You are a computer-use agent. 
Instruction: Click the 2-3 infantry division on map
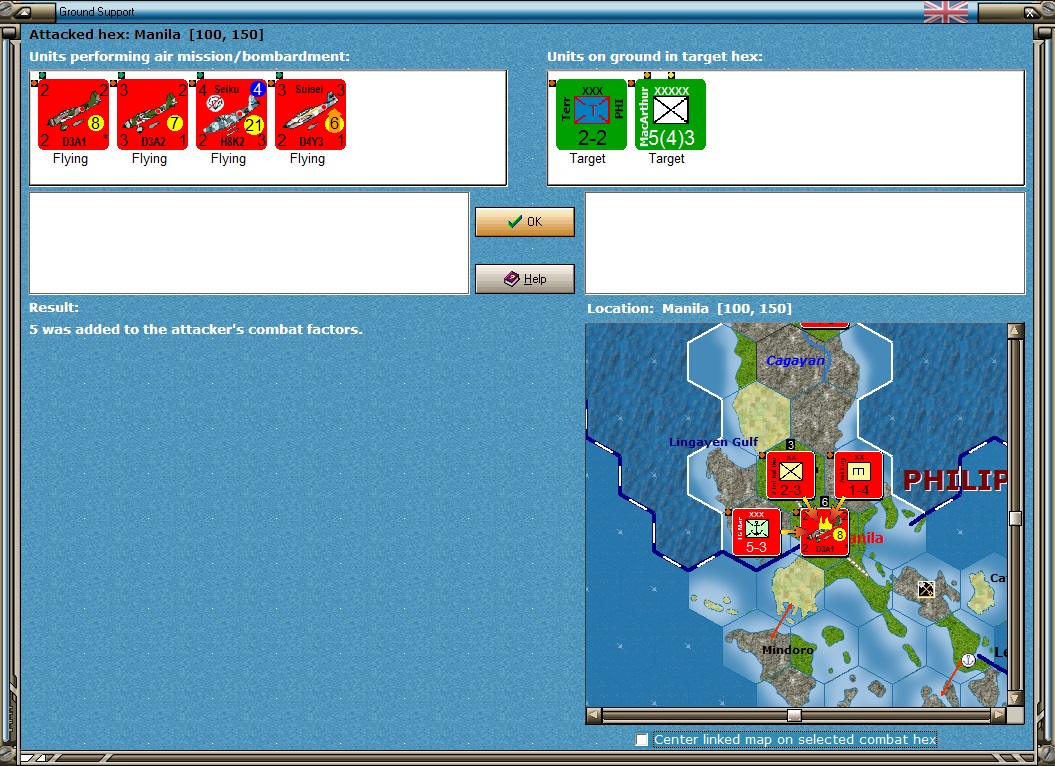(791, 475)
